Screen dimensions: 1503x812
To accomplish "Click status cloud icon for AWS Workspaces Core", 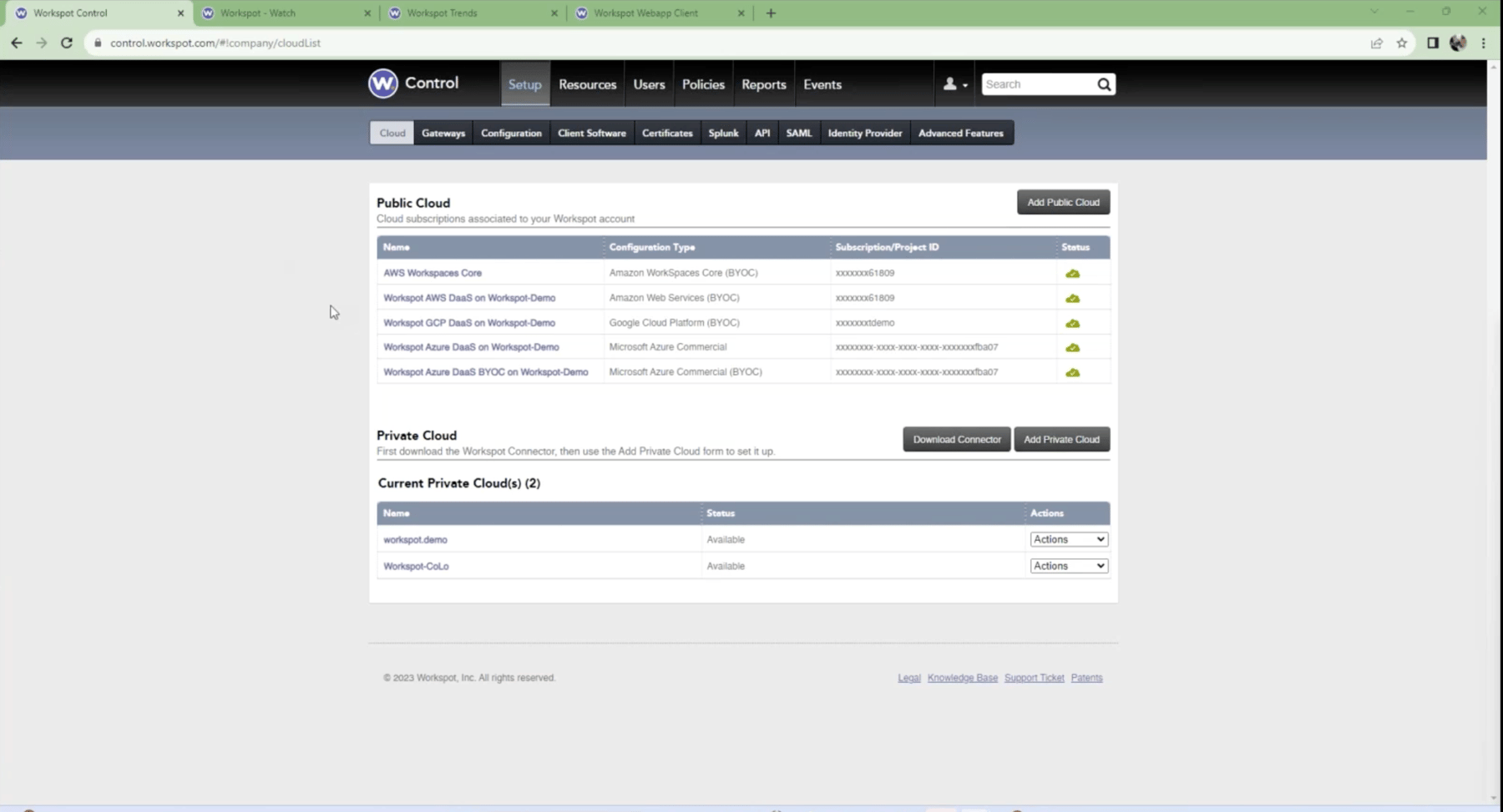I will coord(1072,274).
